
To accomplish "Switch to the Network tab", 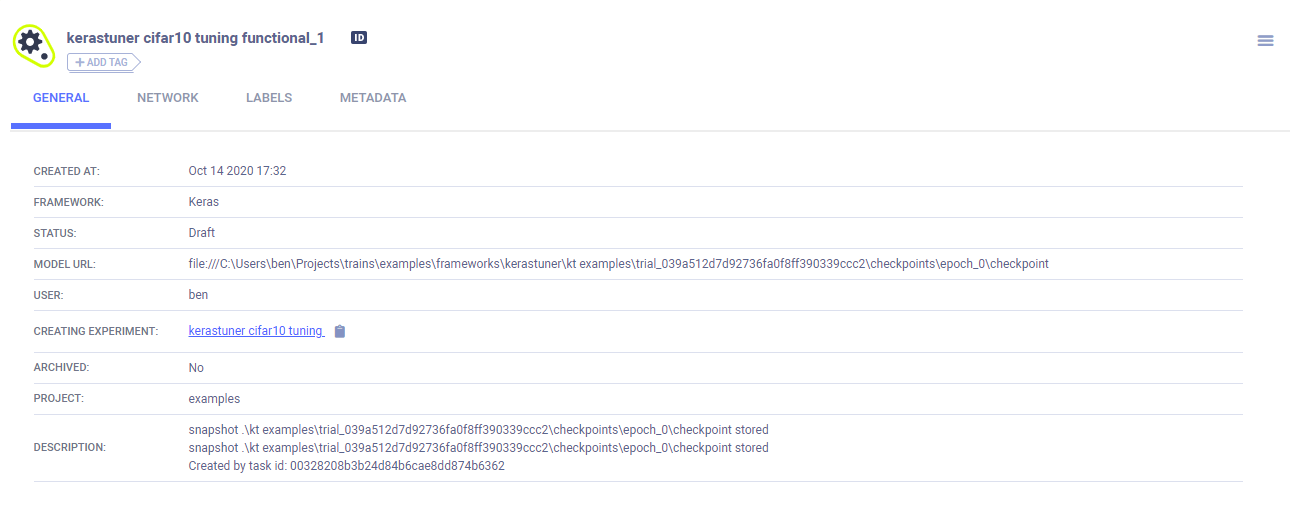I will tap(168, 98).
